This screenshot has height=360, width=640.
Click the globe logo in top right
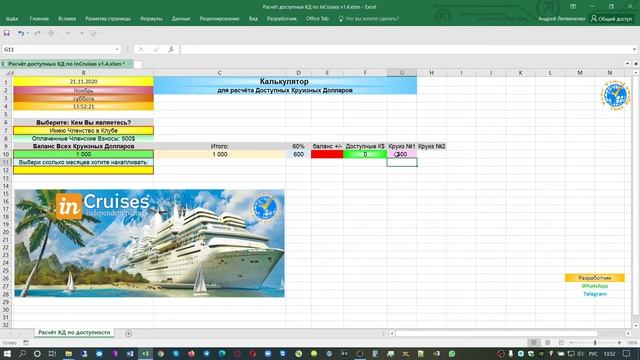point(615,95)
